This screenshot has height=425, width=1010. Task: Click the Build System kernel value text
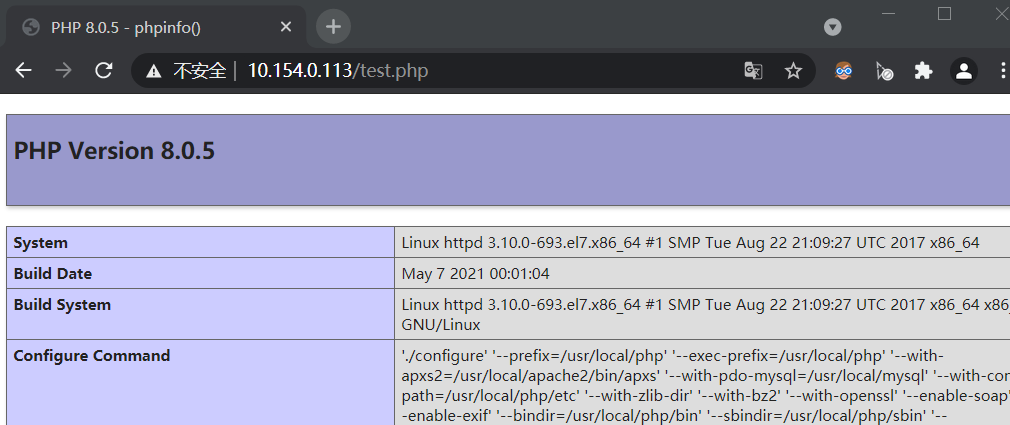[x=705, y=314]
